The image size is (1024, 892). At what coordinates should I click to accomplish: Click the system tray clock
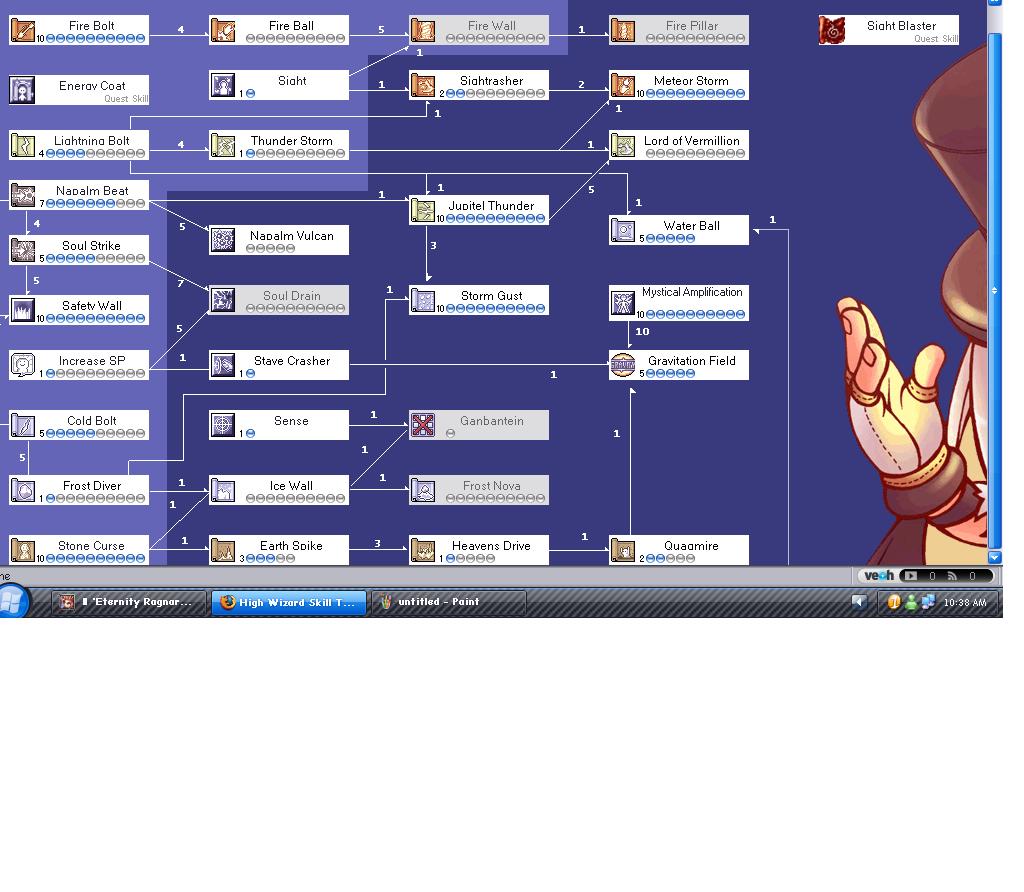(x=965, y=602)
